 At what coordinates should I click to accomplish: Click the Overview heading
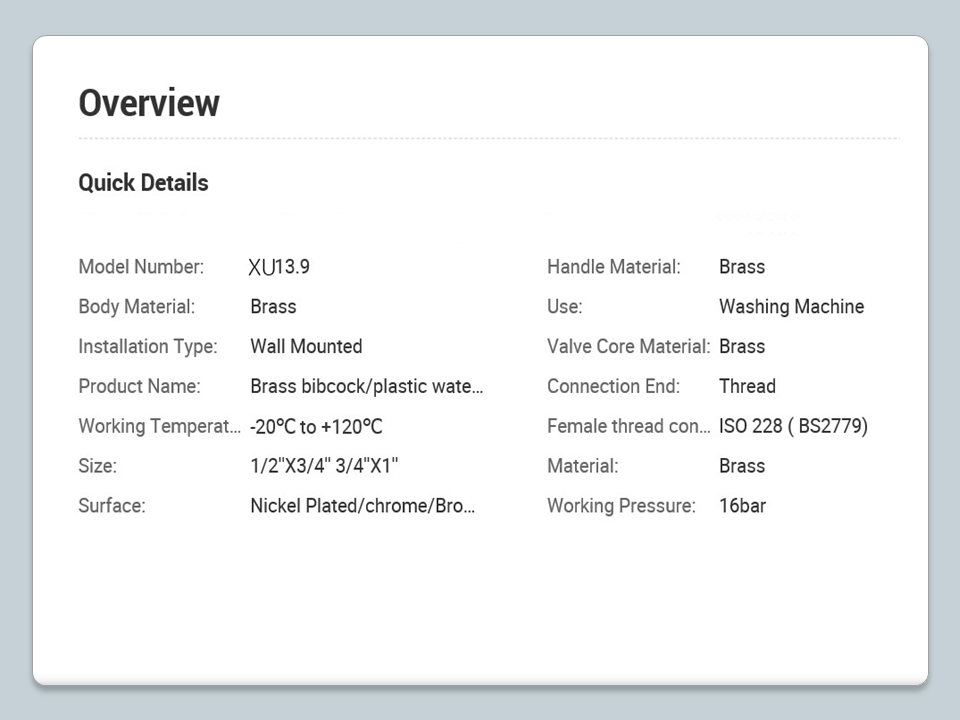pyautogui.click(x=149, y=103)
